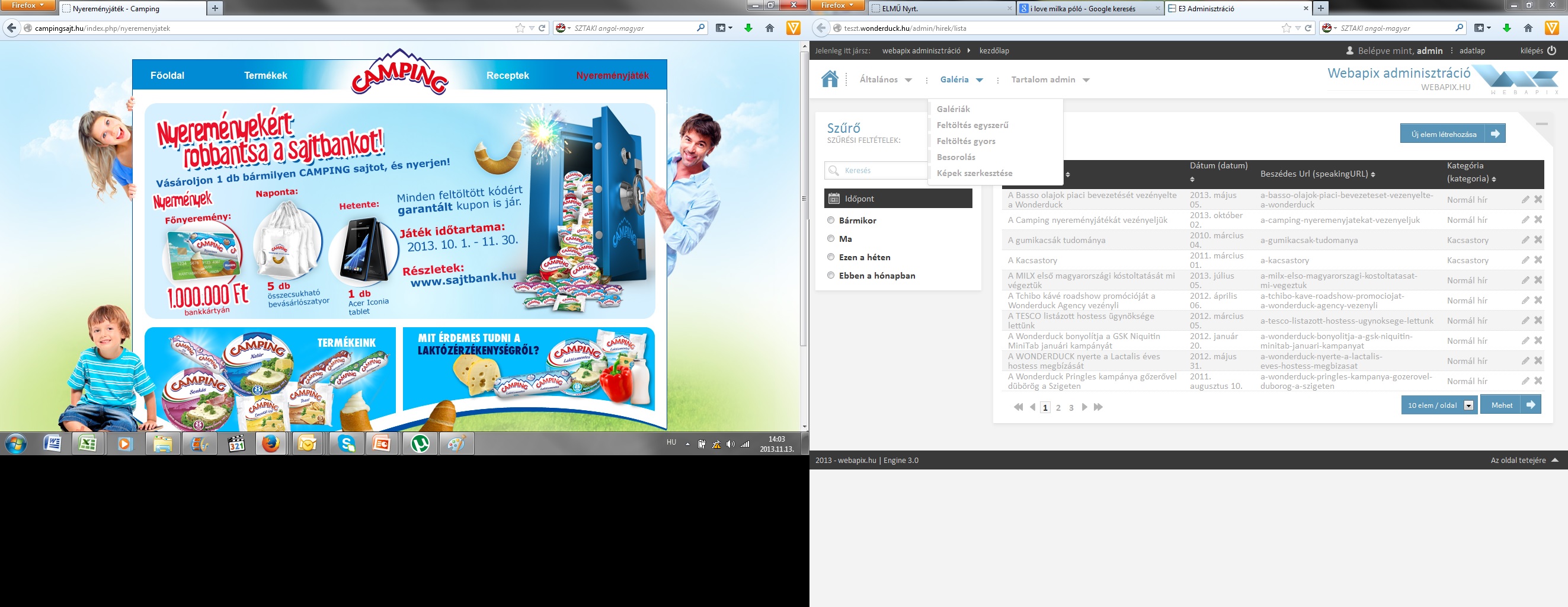Sort by the Dátum column

pyautogui.click(x=1192, y=179)
